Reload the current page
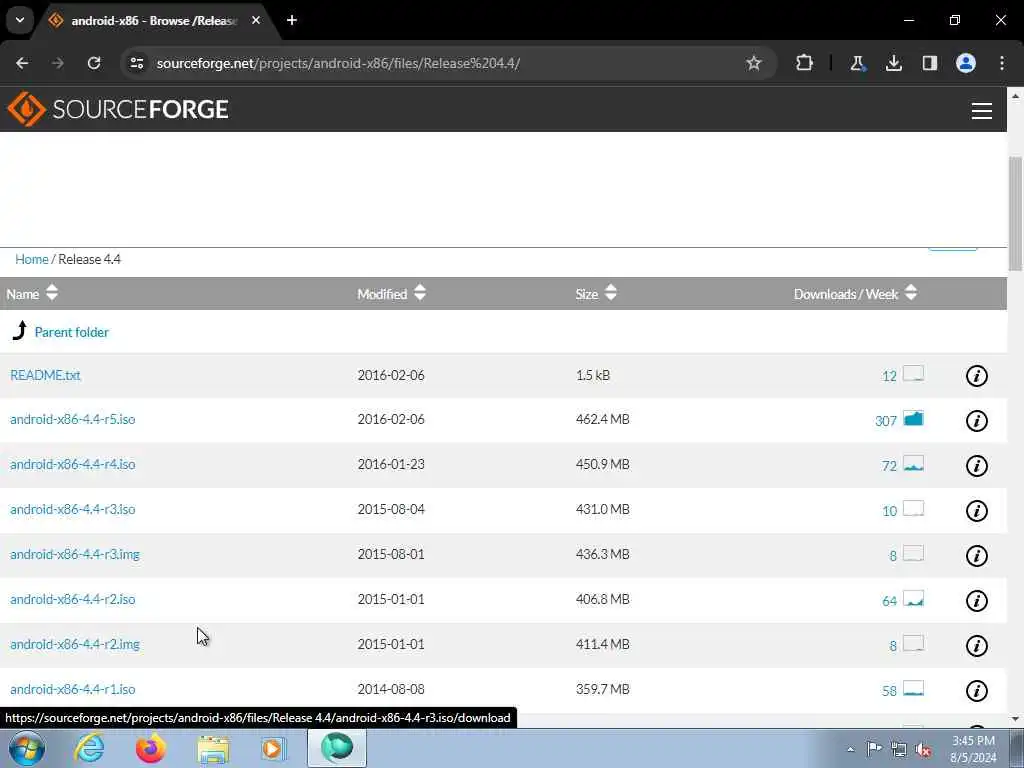1024x768 pixels. 94,63
